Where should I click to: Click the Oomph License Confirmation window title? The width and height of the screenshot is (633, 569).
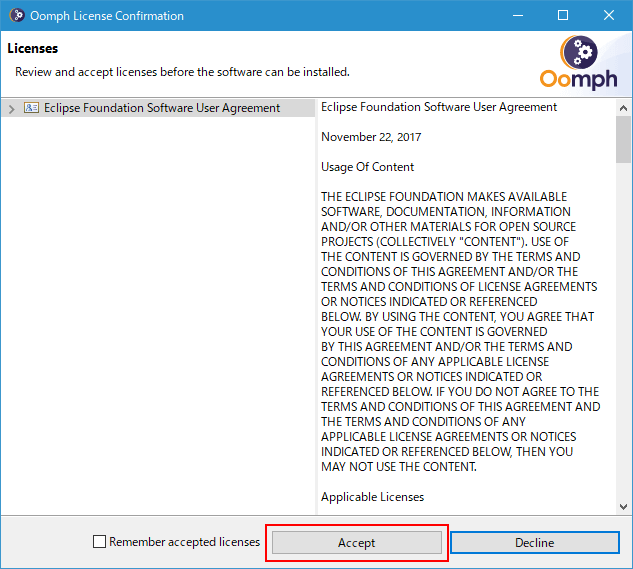tap(107, 16)
